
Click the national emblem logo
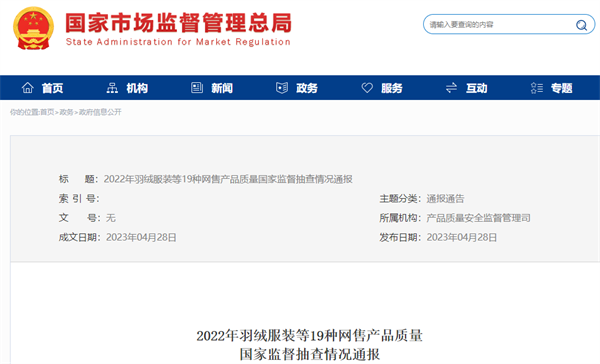click(33, 28)
